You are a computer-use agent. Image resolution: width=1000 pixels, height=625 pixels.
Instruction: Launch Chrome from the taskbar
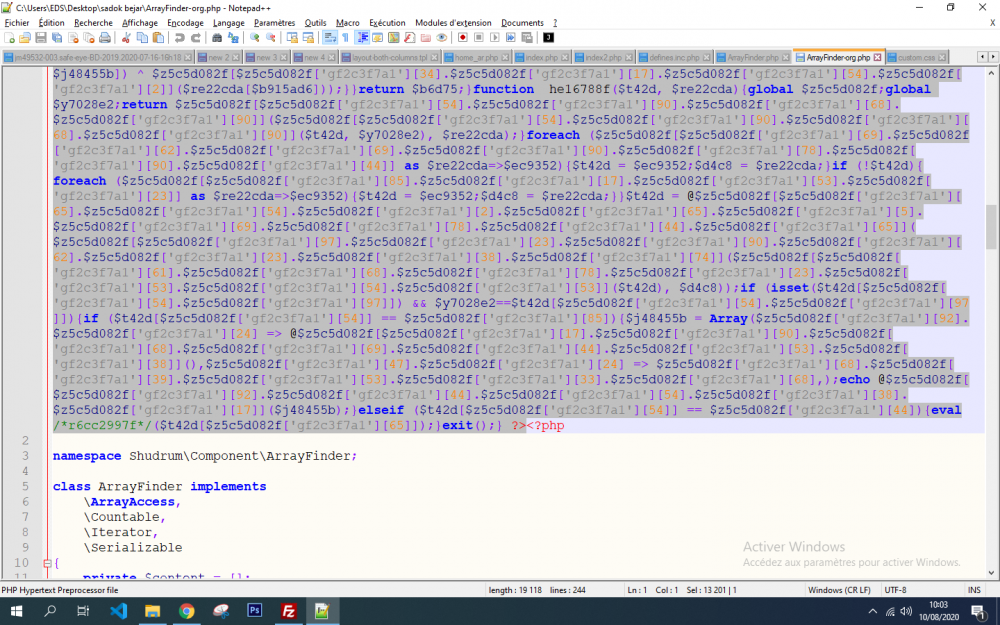(x=189, y=610)
